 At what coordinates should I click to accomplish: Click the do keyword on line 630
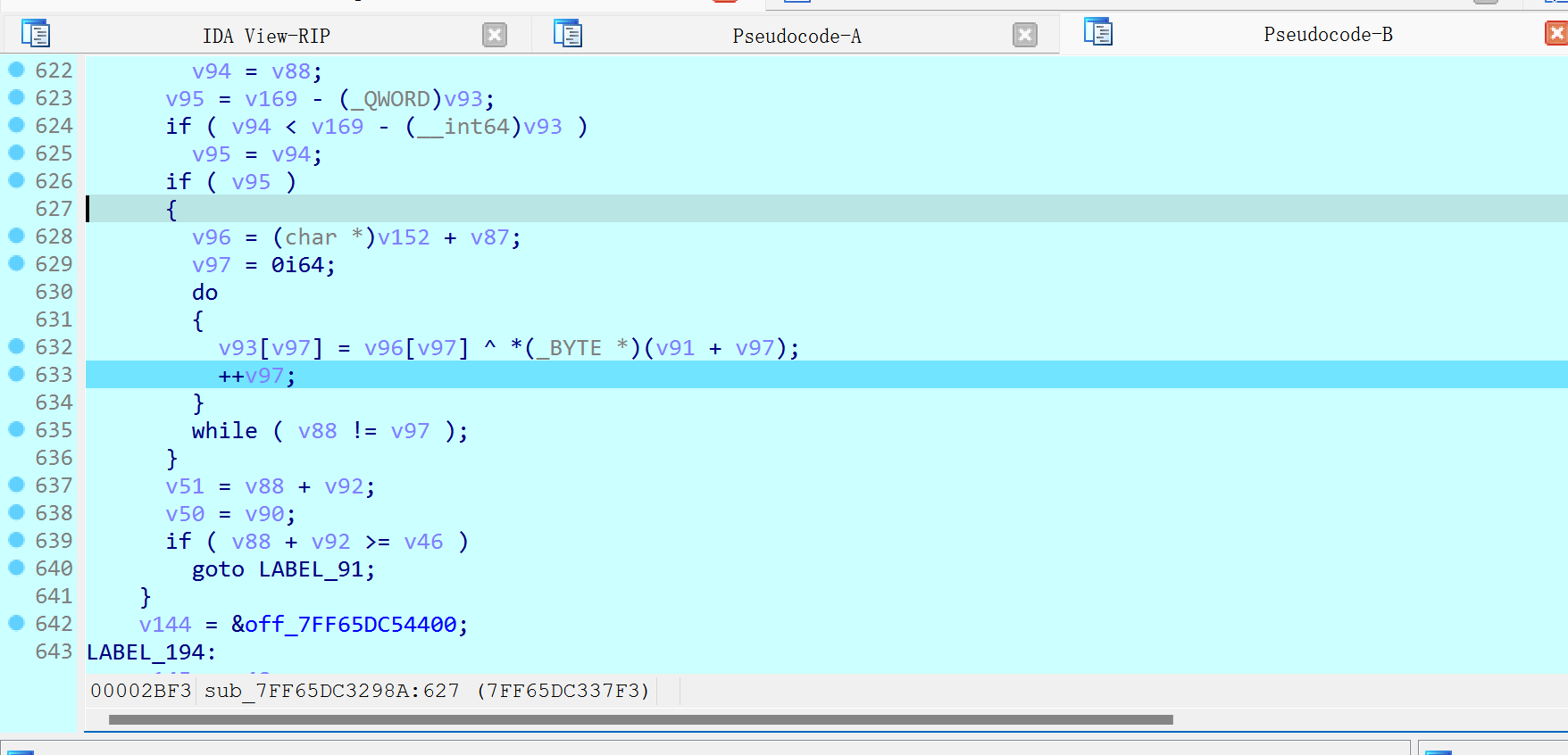[x=204, y=293]
